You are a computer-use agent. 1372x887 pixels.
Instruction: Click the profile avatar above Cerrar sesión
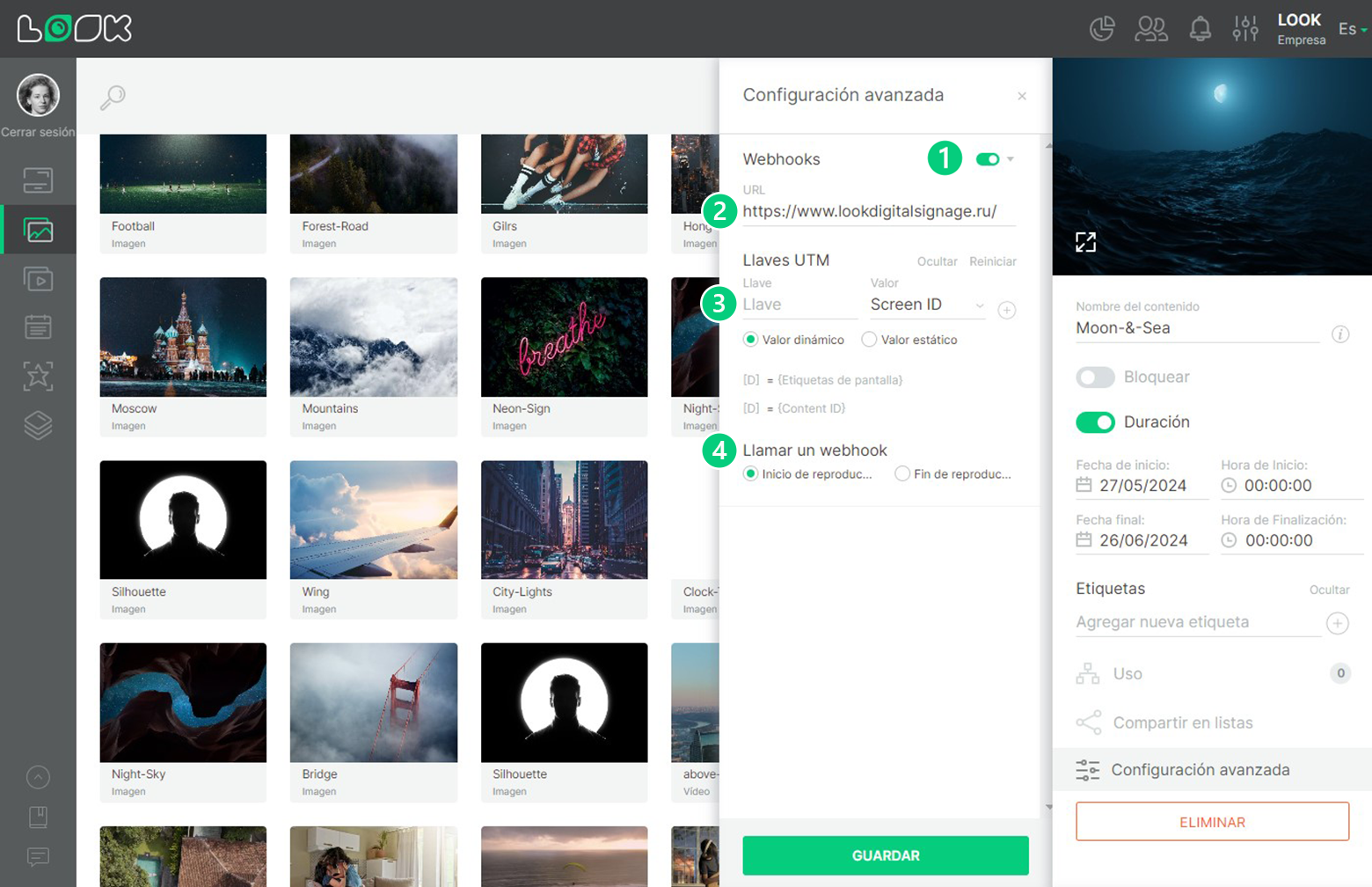[38, 95]
